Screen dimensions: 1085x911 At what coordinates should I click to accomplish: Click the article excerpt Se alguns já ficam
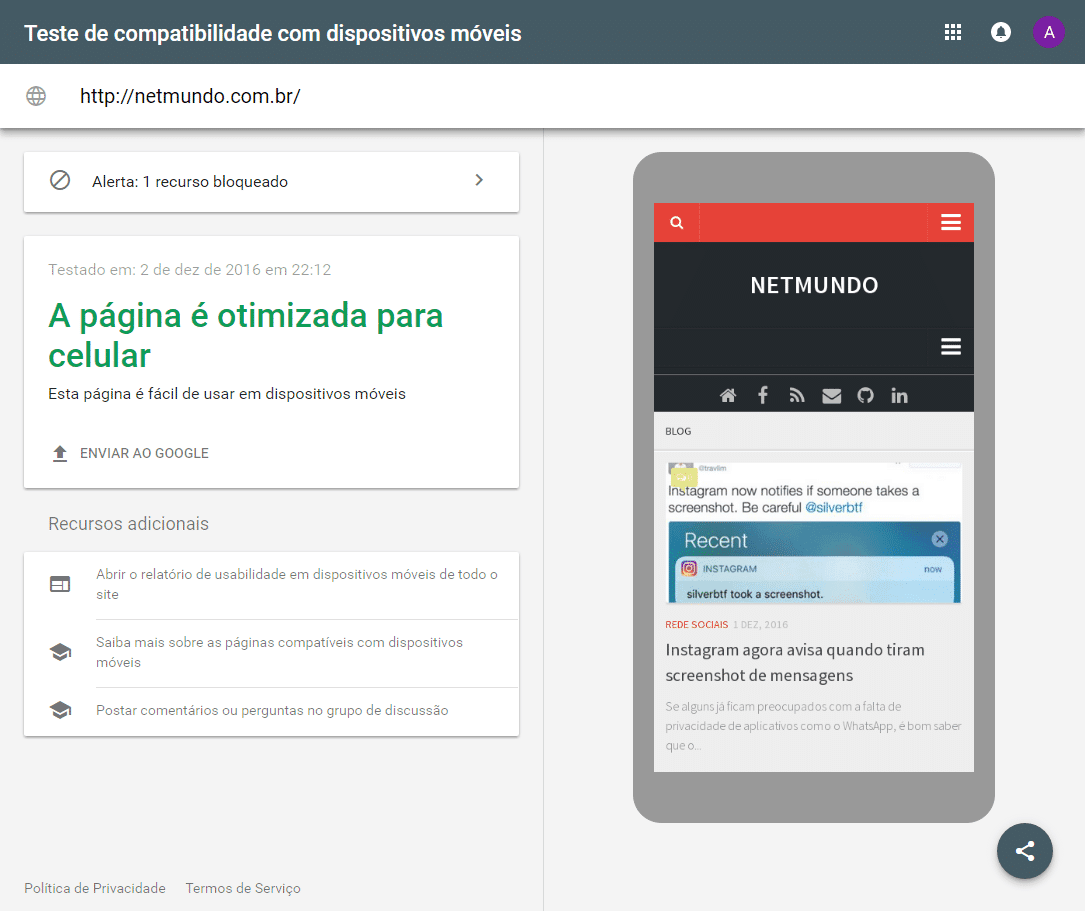pos(814,726)
